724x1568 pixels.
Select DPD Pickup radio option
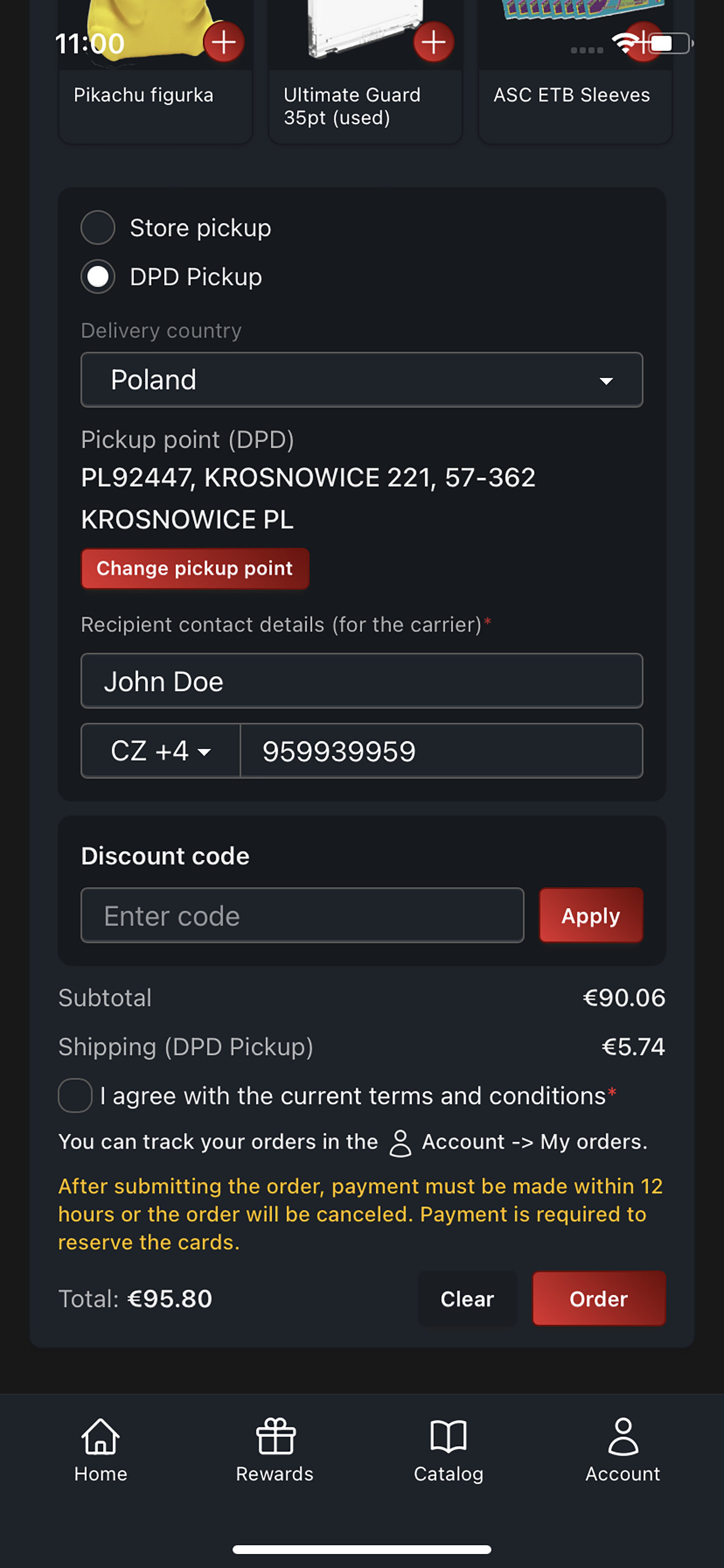pos(98,277)
